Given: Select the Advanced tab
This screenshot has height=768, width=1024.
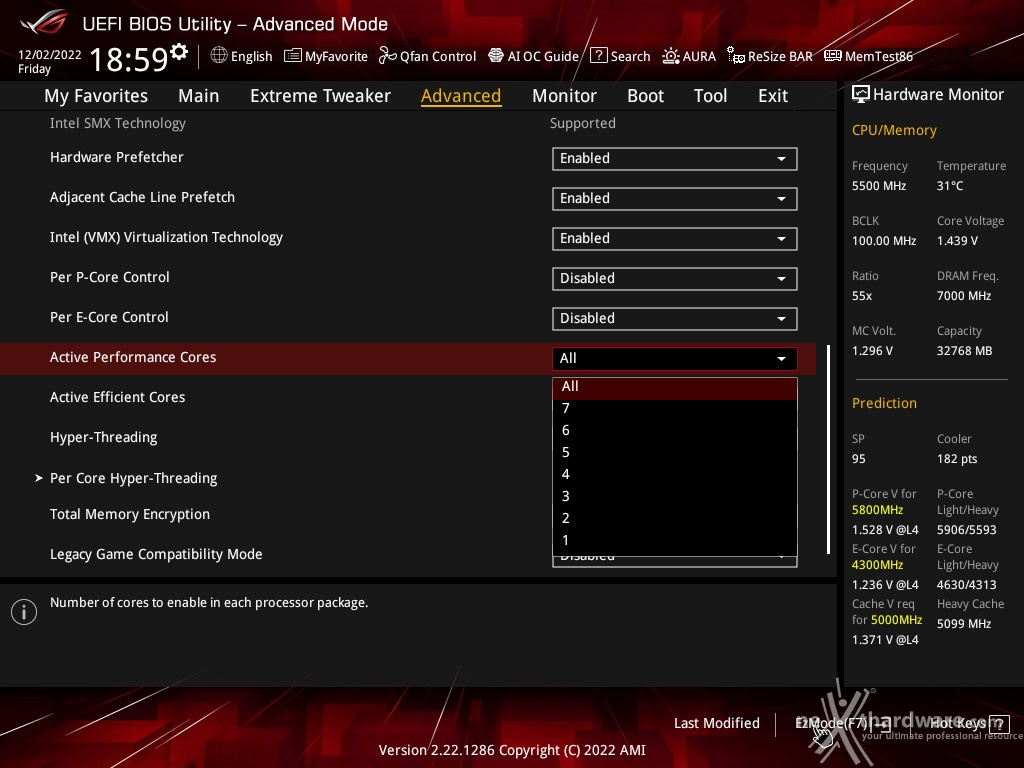Looking at the screenshot, I should pyautogui.click(x=461, y=96).
